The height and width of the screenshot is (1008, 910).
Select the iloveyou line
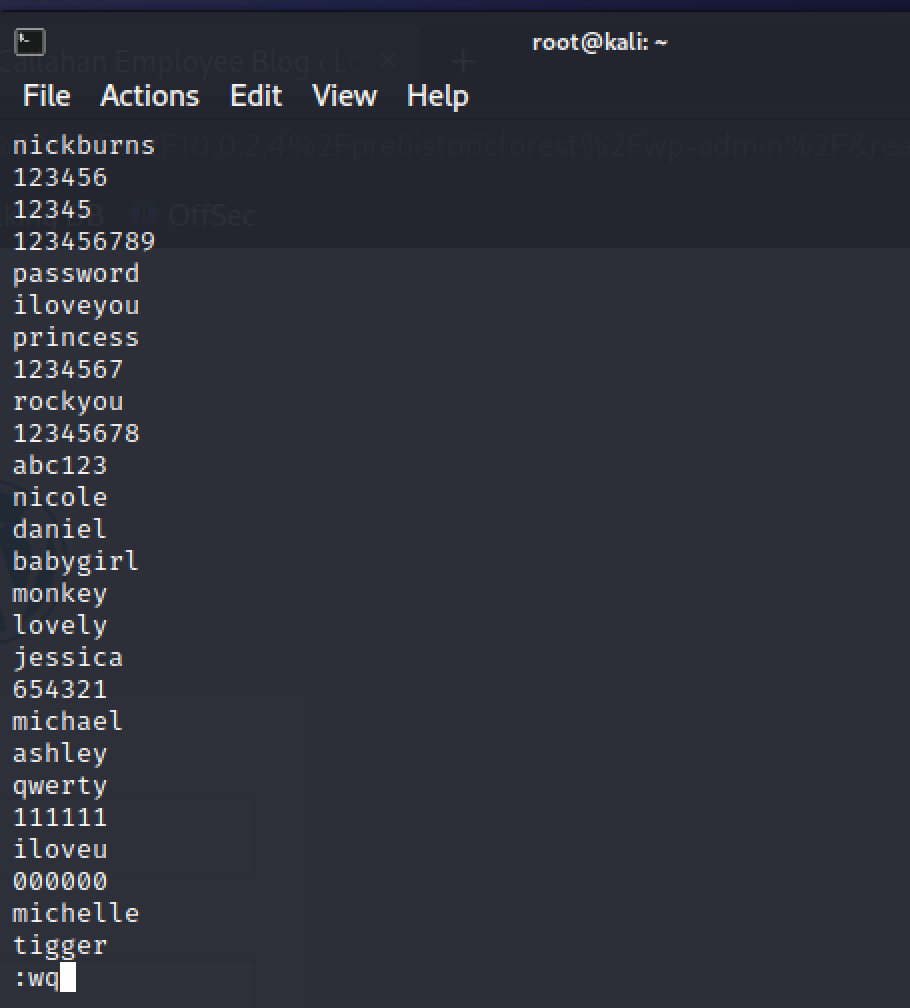pos(76,306)
